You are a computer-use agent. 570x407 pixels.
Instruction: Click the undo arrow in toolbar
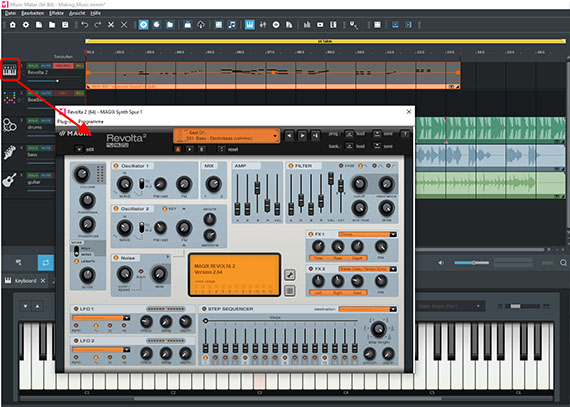coord(85,25)
